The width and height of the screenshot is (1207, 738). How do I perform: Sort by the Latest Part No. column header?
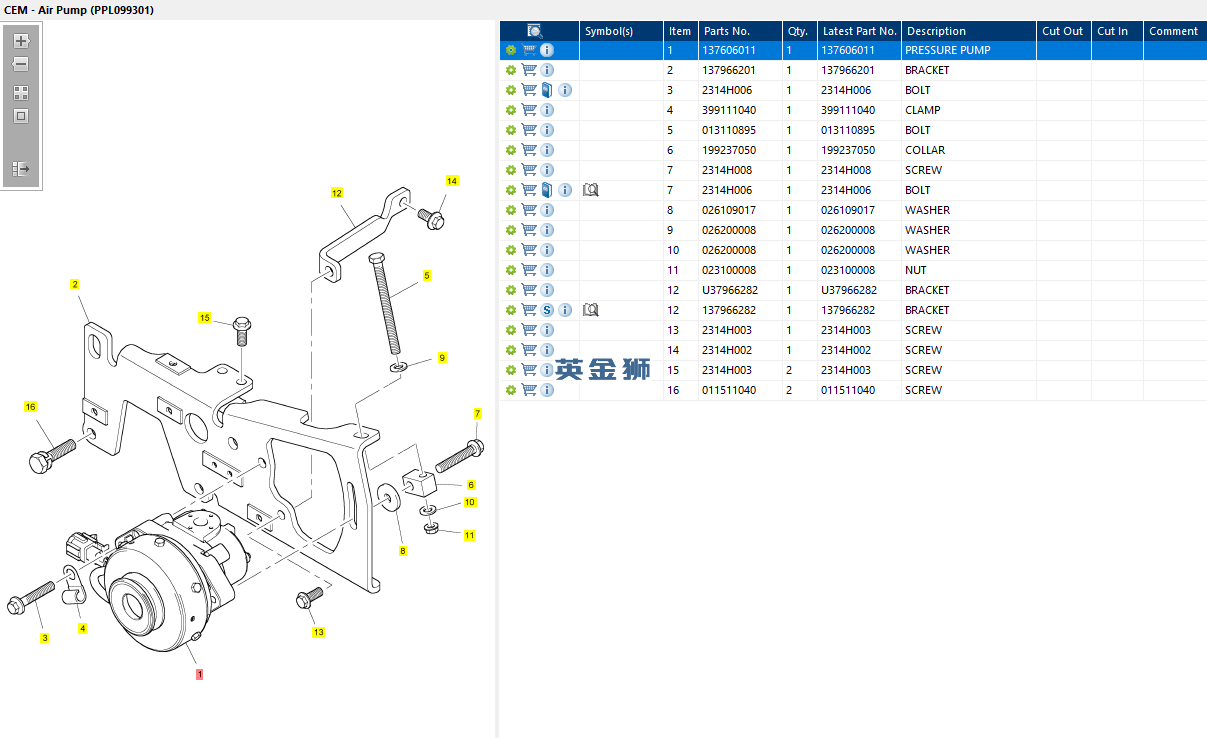860,31
